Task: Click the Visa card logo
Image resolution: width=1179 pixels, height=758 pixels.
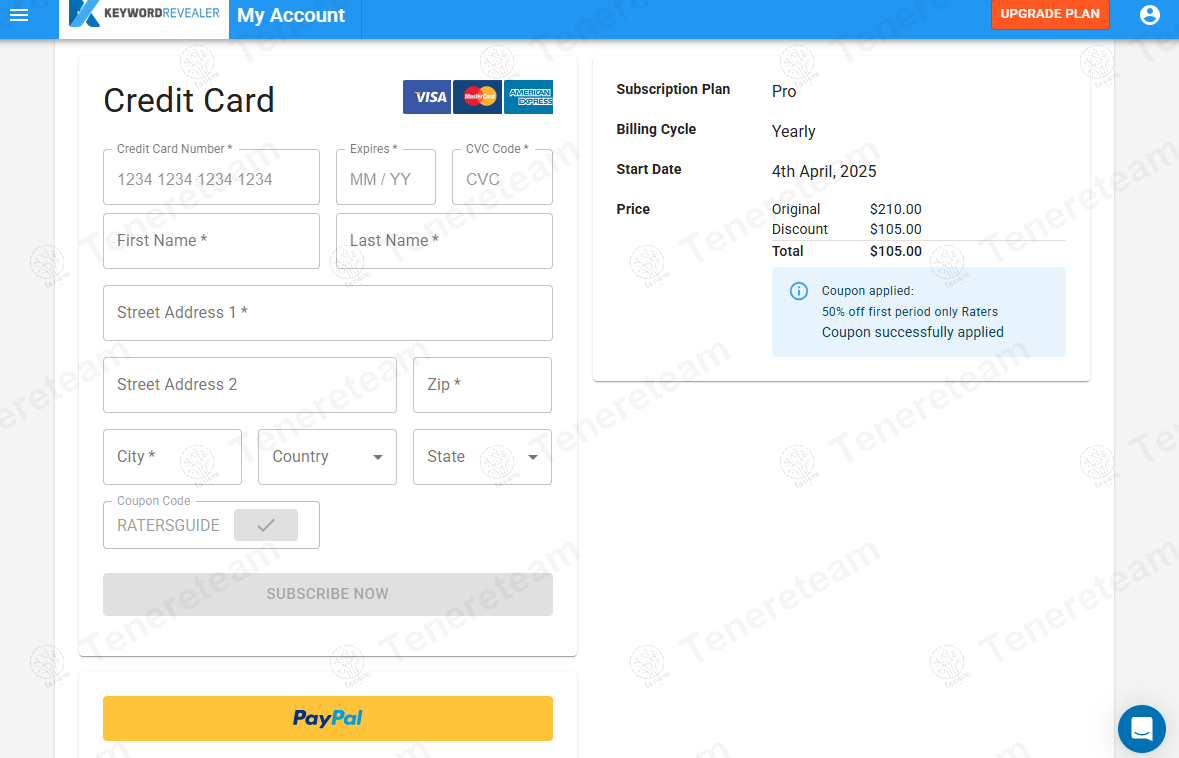Action: (x=426, y=97)
